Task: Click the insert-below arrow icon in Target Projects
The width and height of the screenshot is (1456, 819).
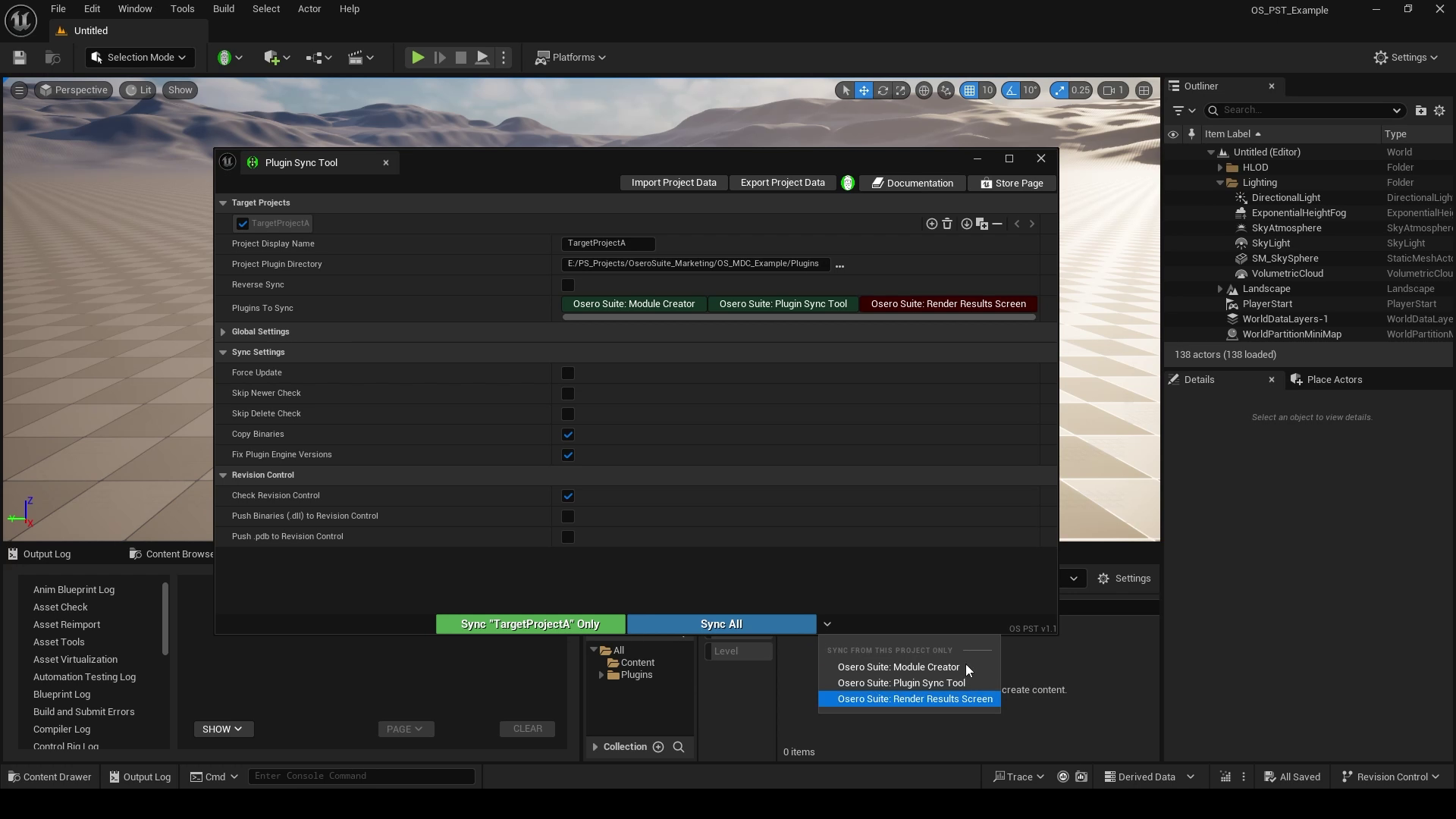Action: [x=966, y=224]
